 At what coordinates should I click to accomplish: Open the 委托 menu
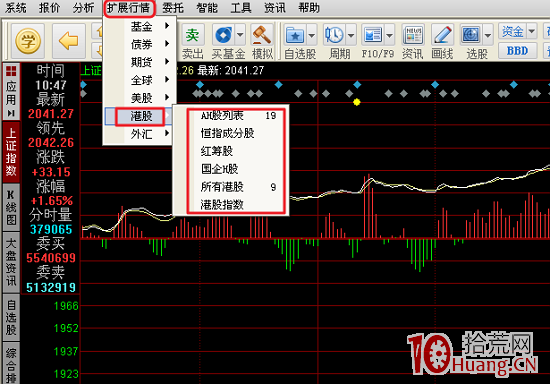click(x=173, y=8)
